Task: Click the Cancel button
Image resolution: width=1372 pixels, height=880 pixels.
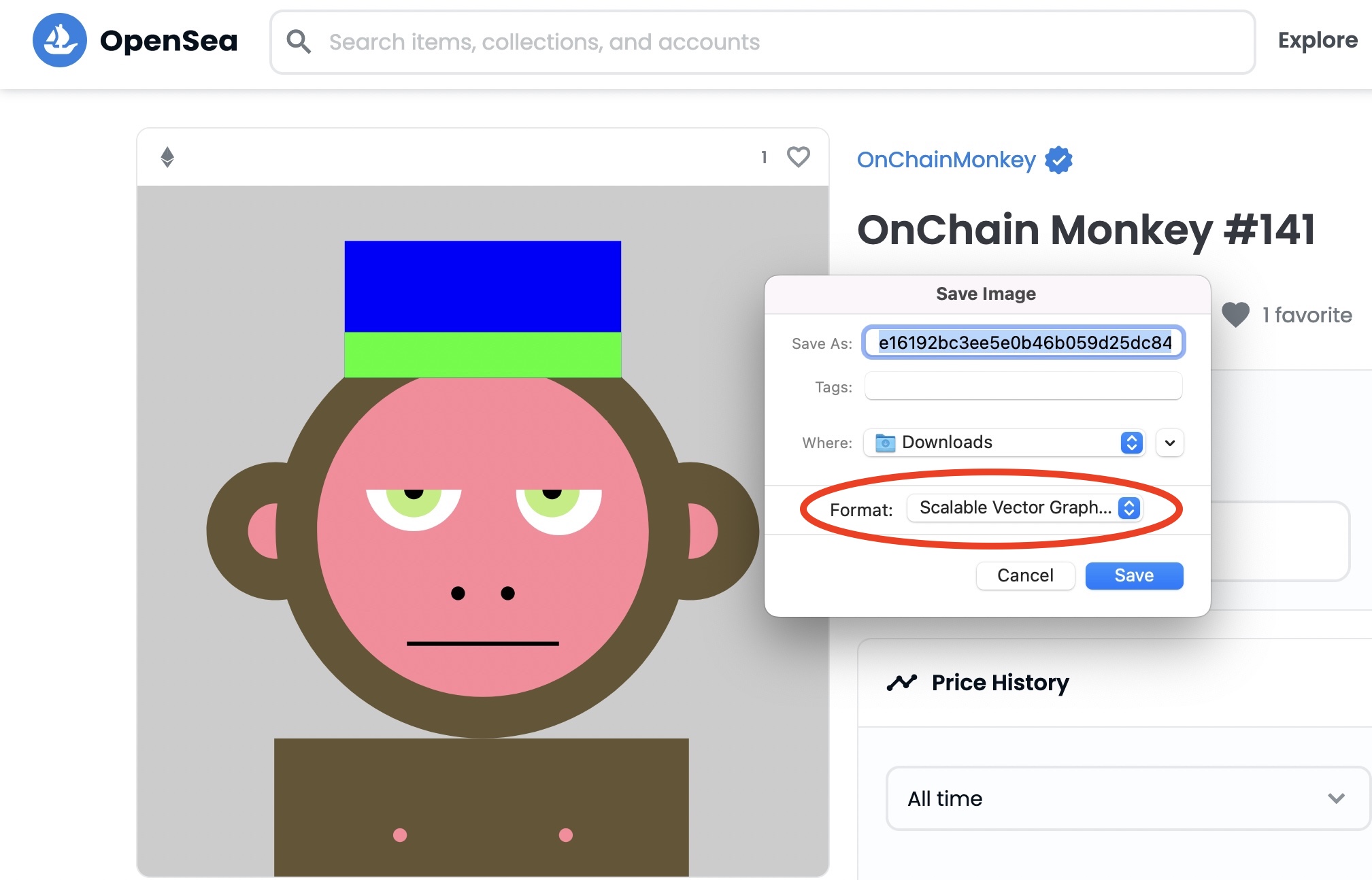Action: (x=1025, y=575)
